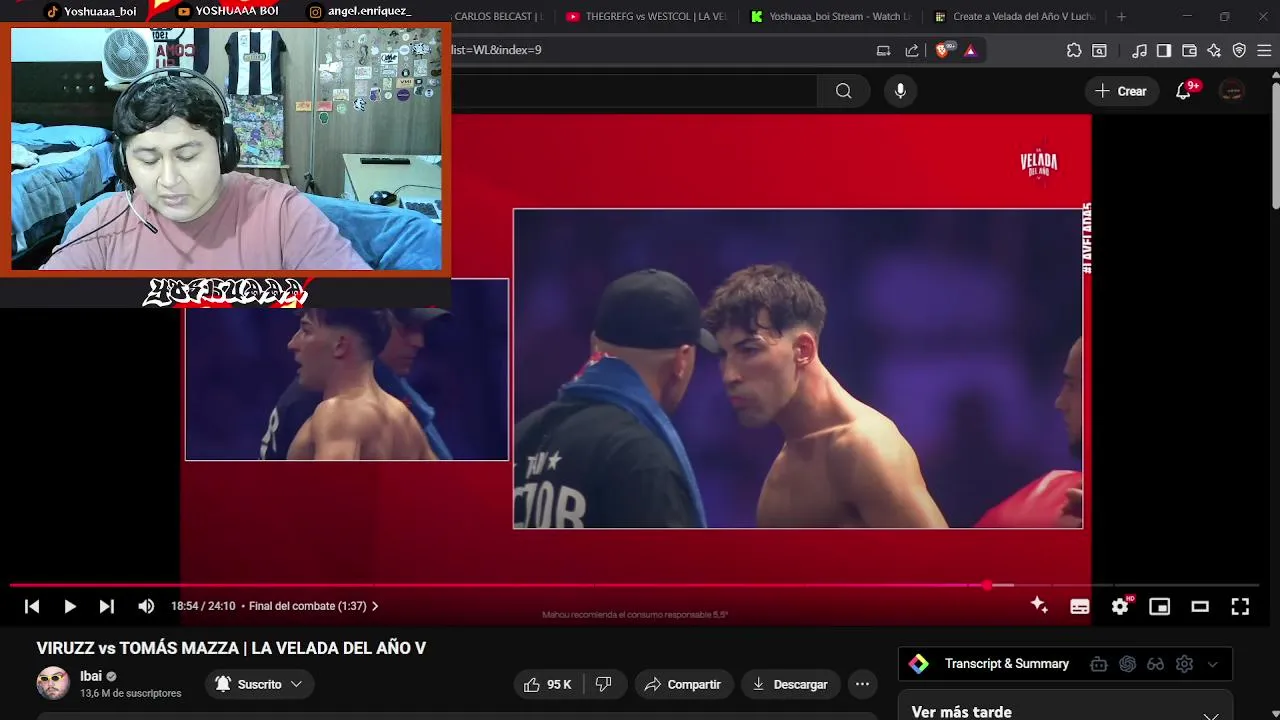Open Transcript & Summary settings gear
Image resolution: width=1280 pixels, height=720 pixels.
point(1185,664)
